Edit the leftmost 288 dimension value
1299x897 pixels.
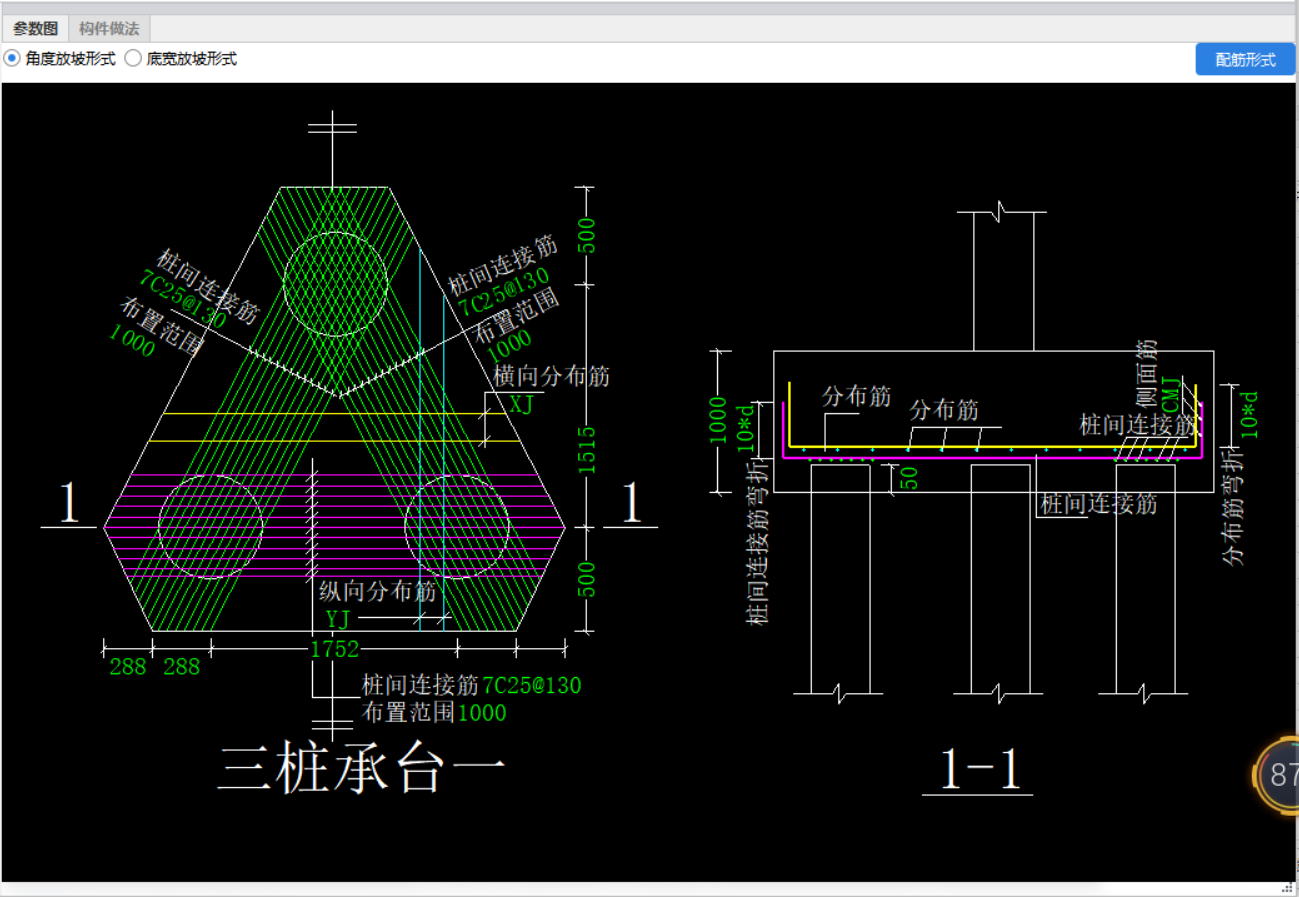127,667
